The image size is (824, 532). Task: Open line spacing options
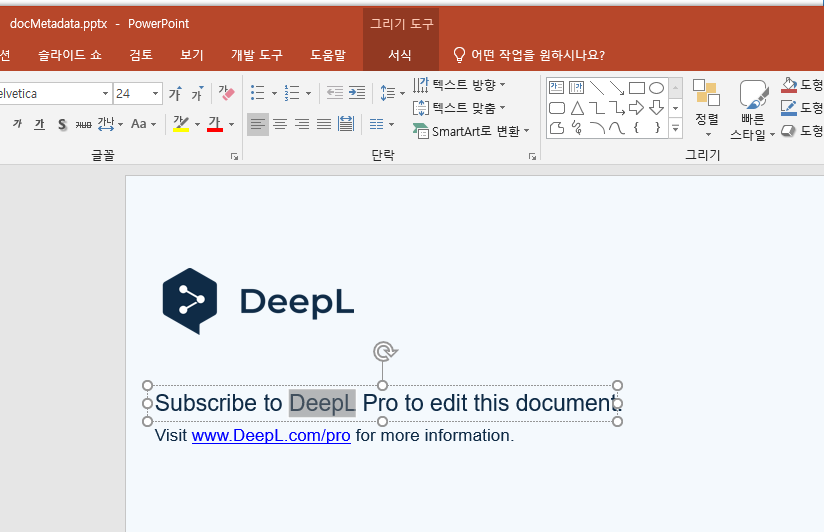coord(392,93)
